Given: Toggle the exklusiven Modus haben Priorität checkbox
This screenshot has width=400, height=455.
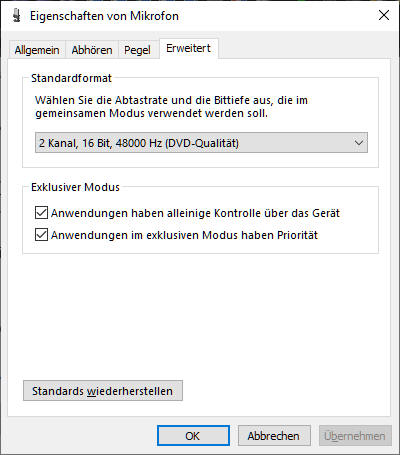Looking at the screenshot, I should [x=41, y=235].
